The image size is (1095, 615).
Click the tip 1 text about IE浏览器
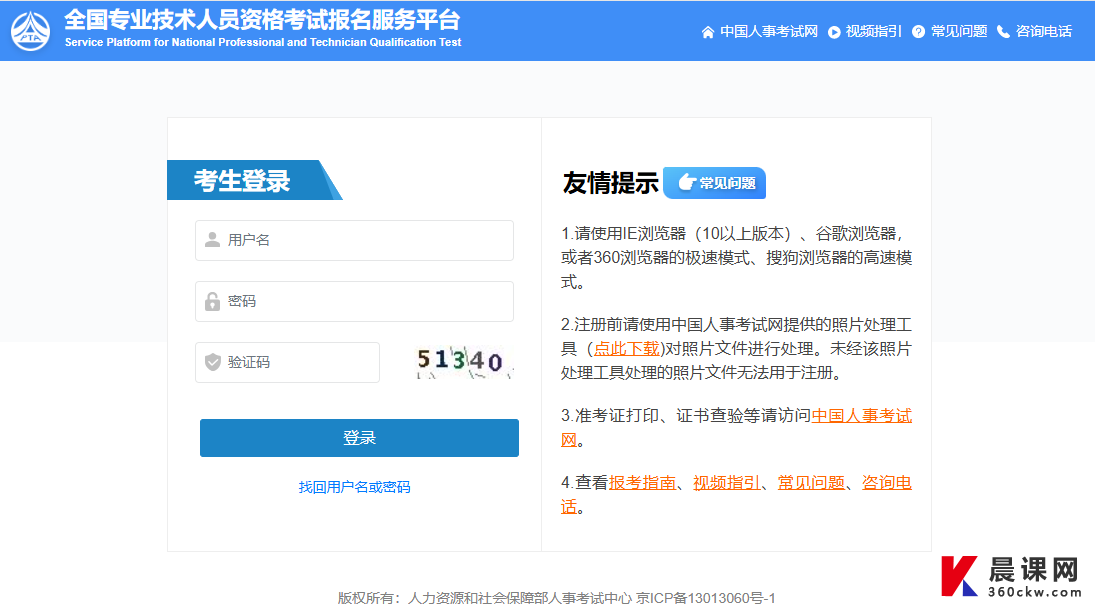[x=736, y=258]
